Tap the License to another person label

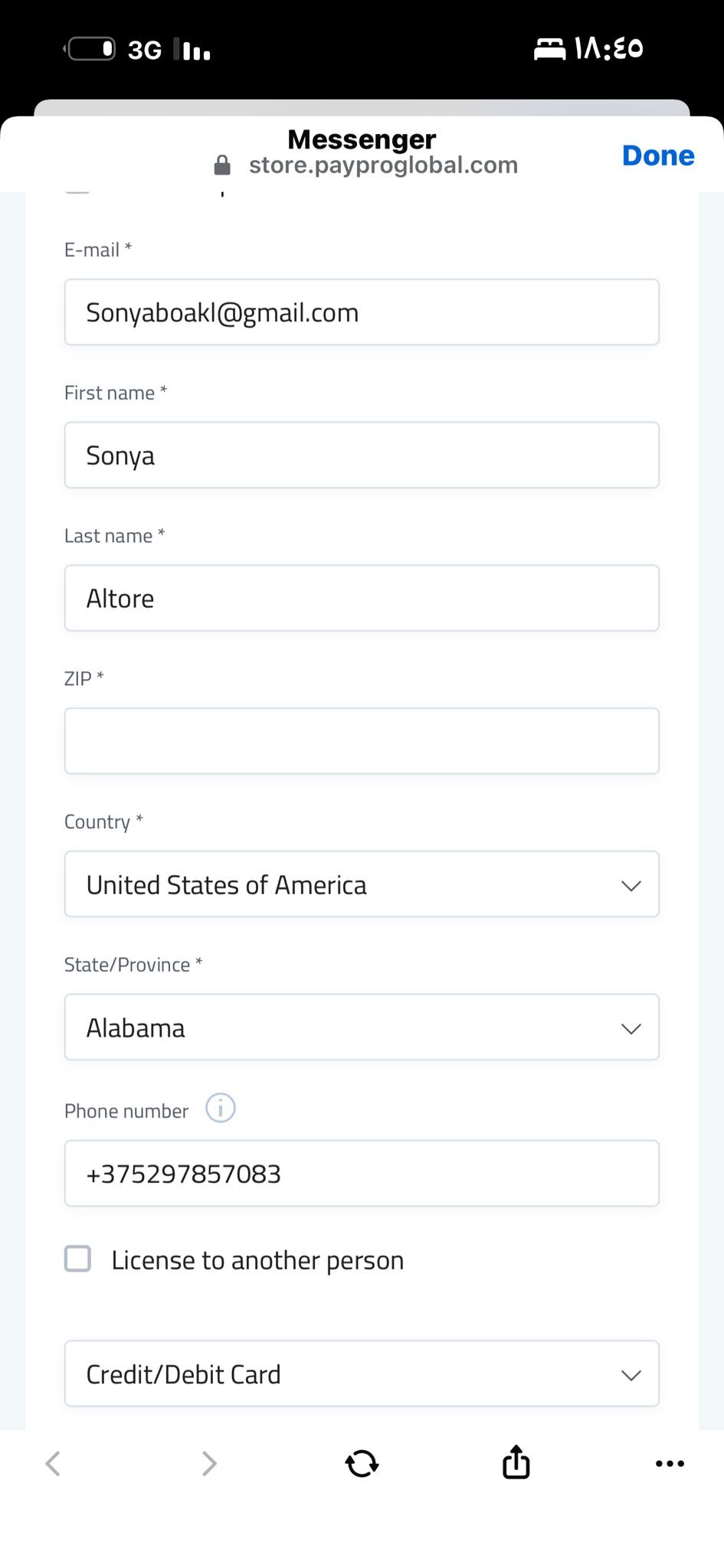257,1260
